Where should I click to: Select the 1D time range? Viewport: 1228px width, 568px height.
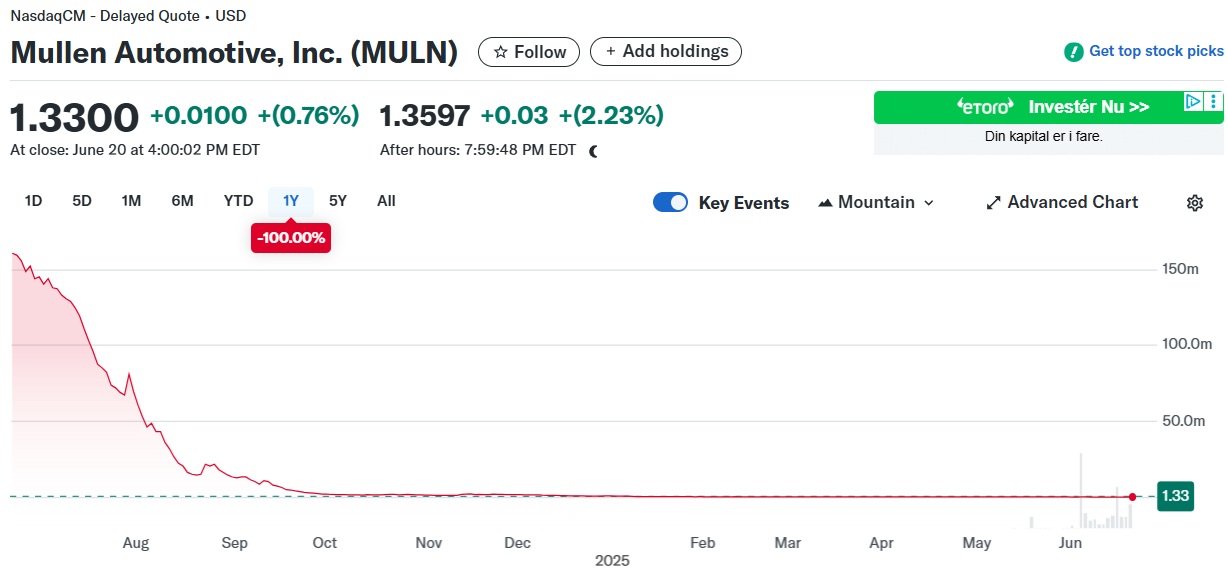click(x=33, y=201)
